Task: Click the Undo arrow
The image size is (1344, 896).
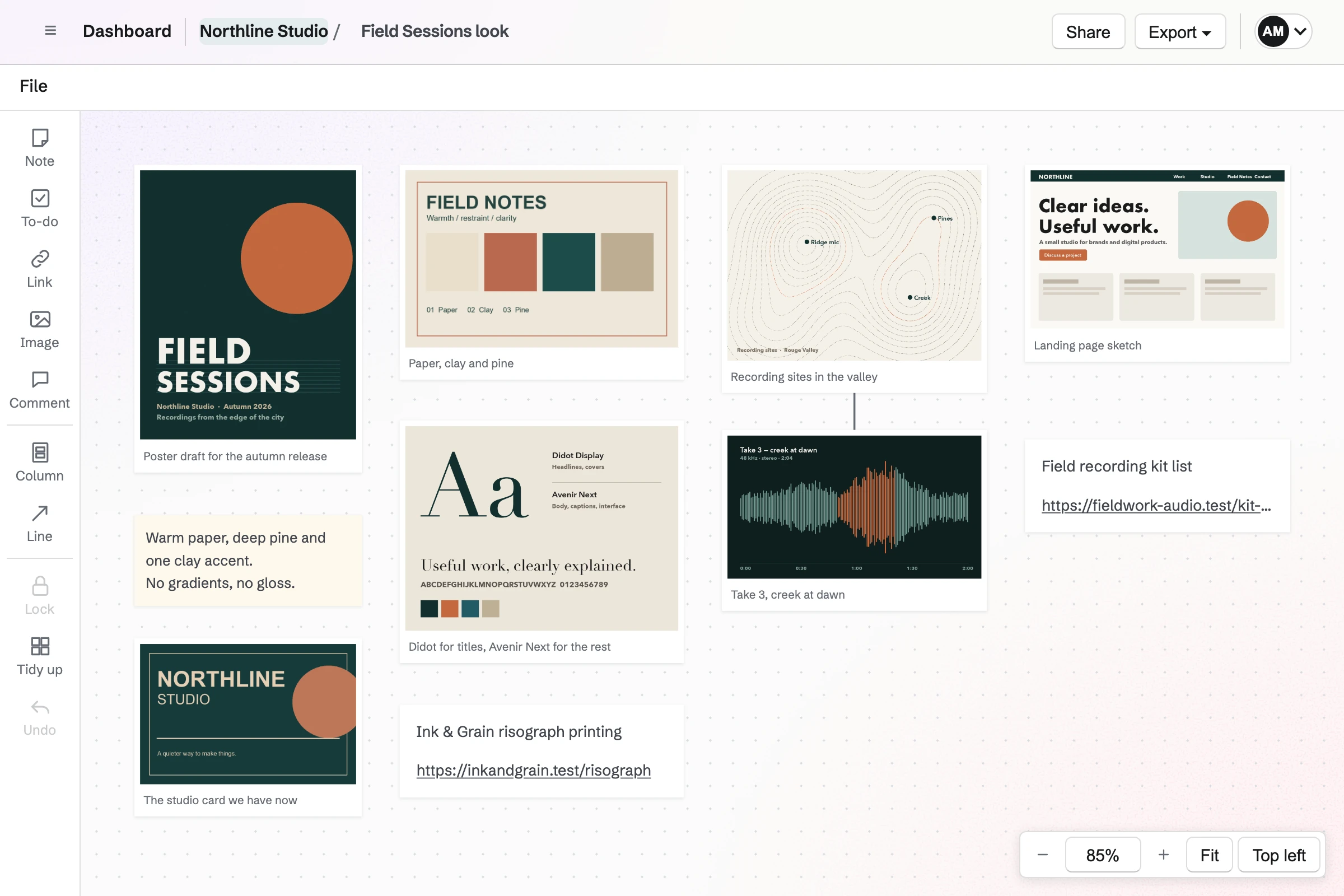Action: [39, 717]
